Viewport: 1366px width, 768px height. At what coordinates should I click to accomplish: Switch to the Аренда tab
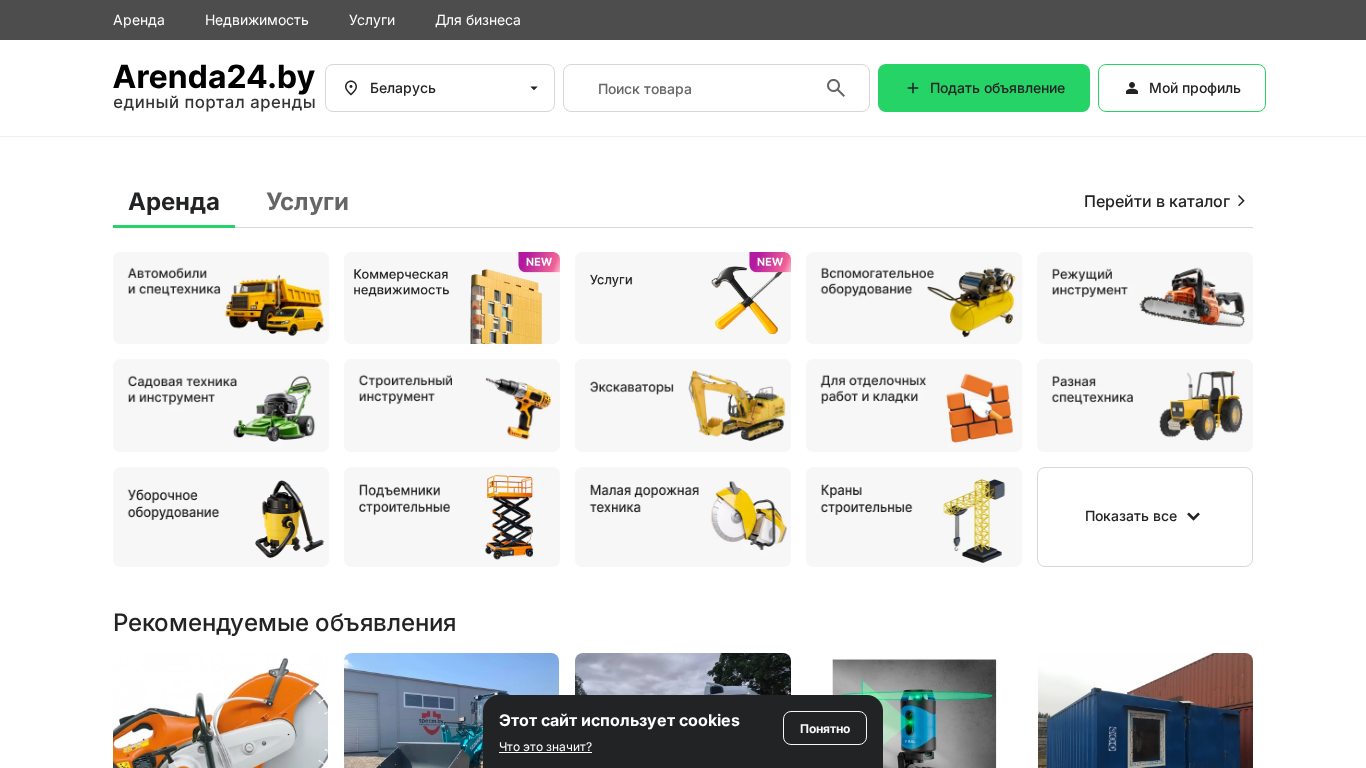174,202
